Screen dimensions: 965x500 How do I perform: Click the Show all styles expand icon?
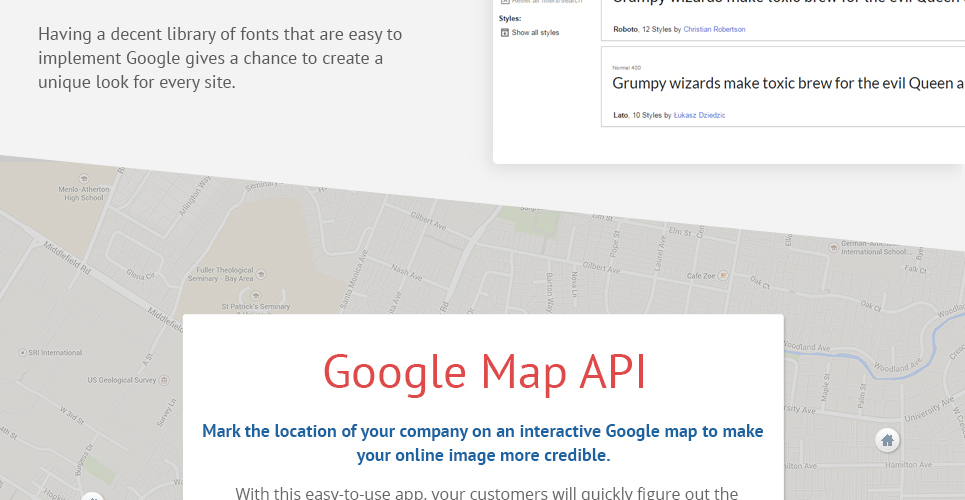coord(505,33)
